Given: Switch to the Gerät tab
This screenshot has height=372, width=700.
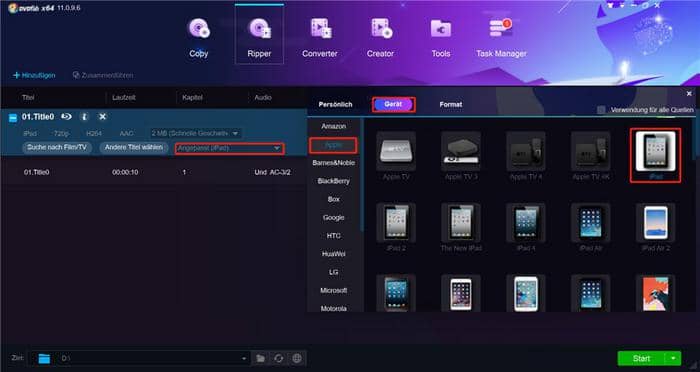Looking at the screenshot, I should pyautogui.click(x=393, y=104).
